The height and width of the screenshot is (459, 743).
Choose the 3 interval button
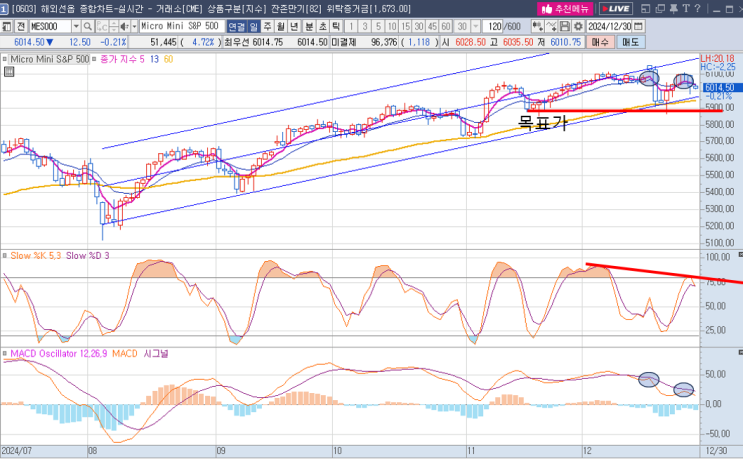365,26
